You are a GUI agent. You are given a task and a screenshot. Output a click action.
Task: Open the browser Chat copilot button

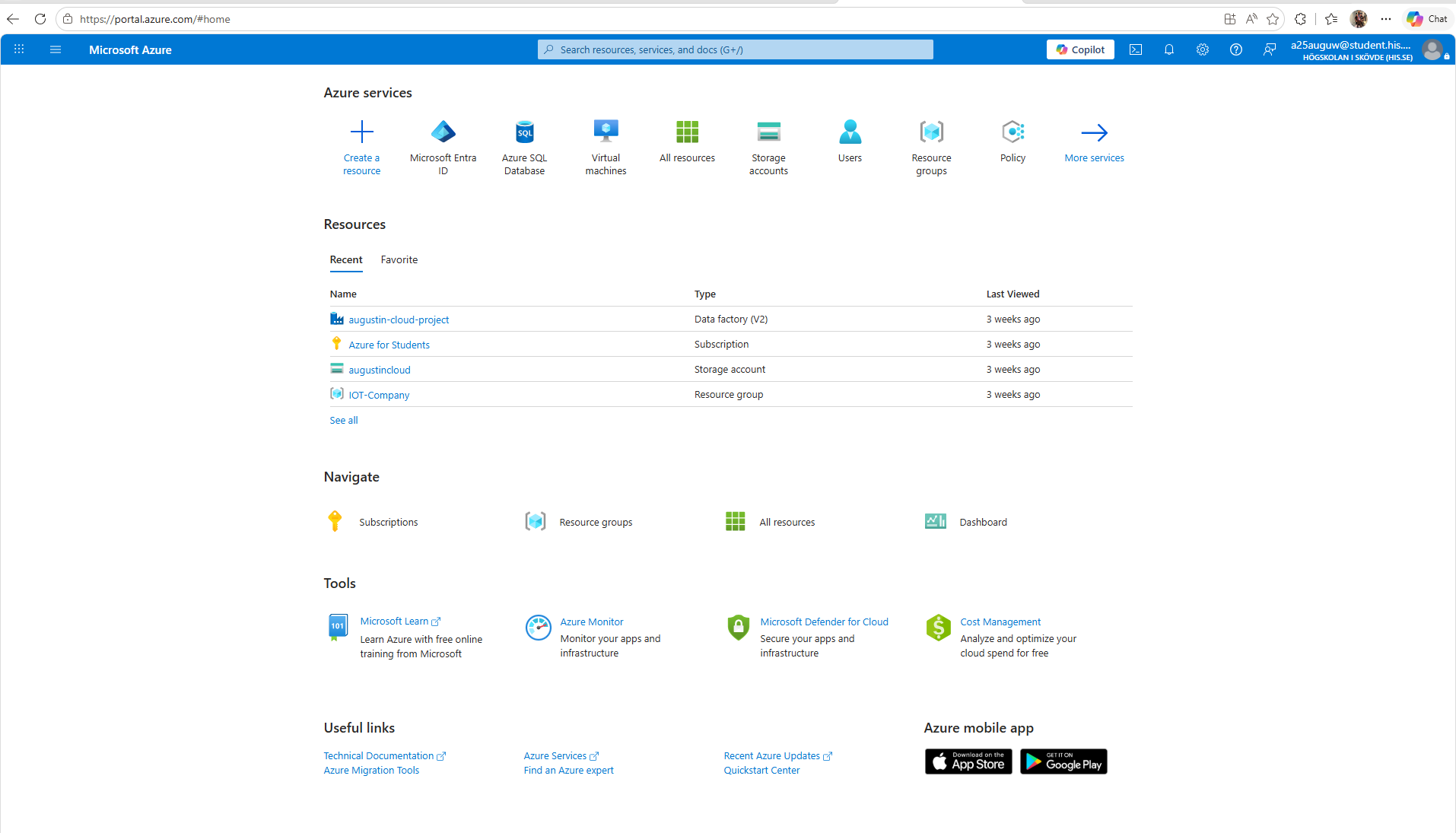pyautogui.click(x=1427, y=19)
